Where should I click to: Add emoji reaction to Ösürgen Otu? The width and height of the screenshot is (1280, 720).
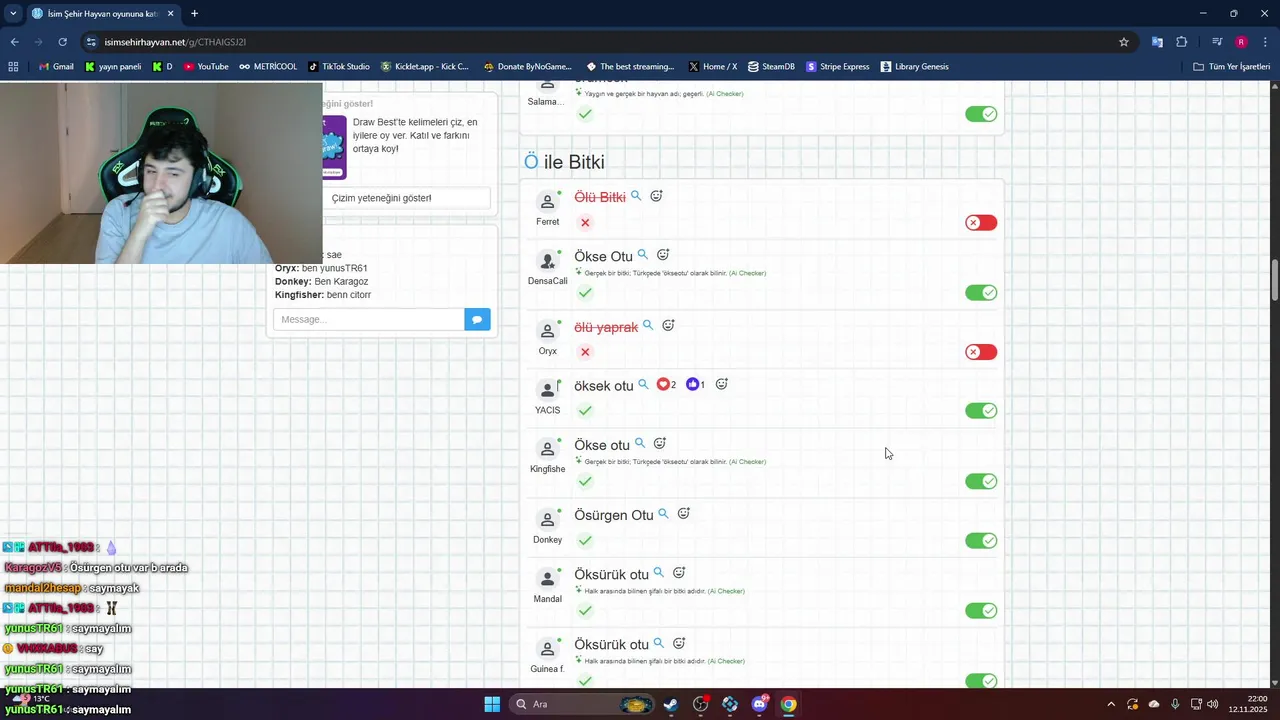pos(684,514)
